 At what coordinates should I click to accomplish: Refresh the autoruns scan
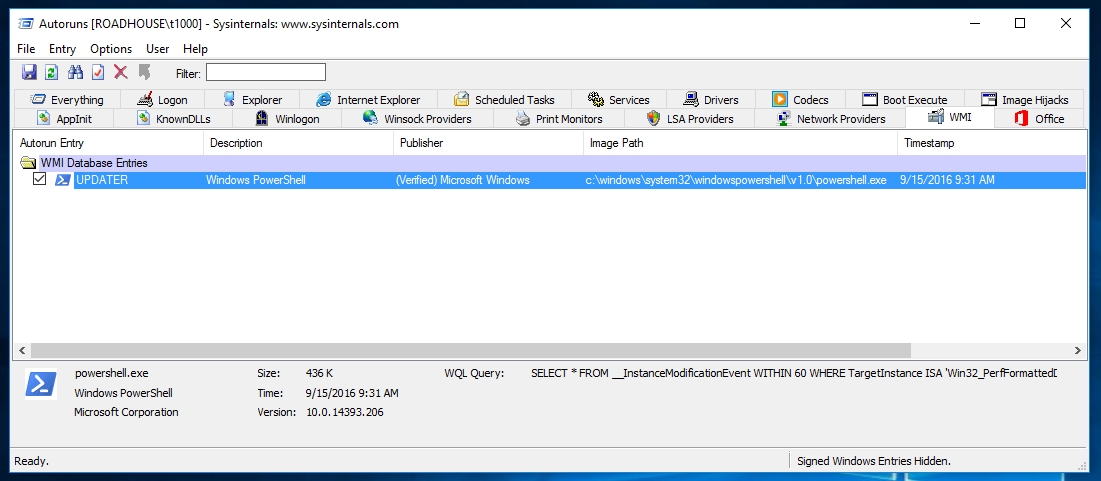coord(51,72)
